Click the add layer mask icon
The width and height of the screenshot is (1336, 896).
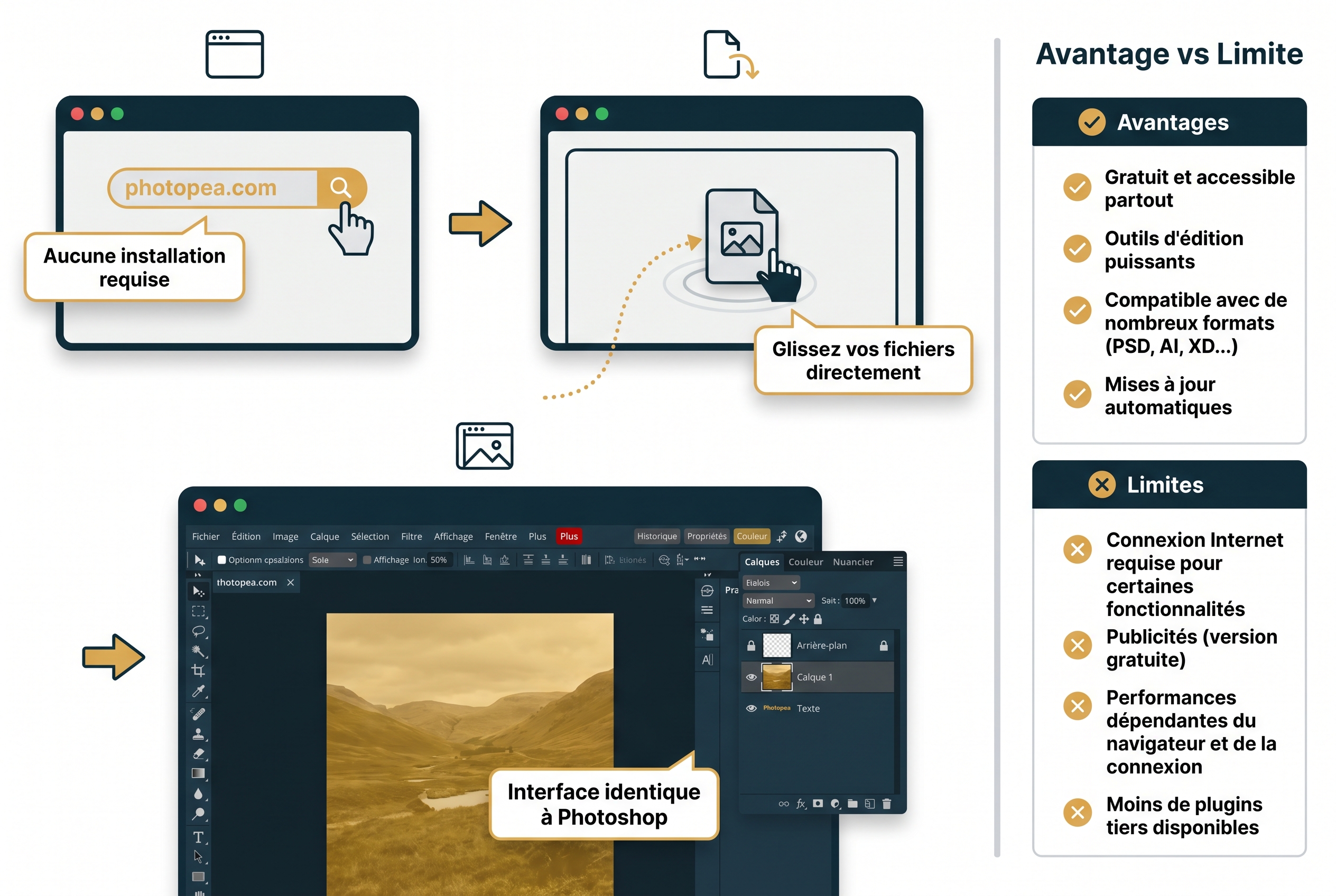coord(818,804)
